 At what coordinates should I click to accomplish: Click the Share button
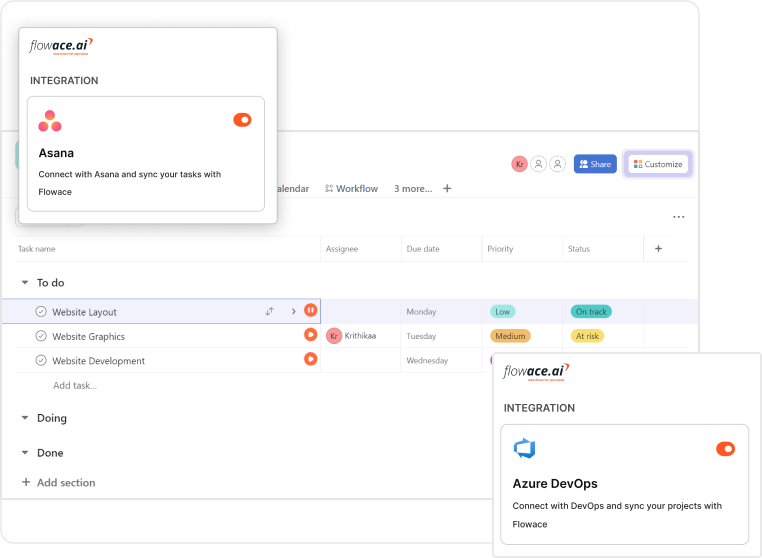[595, 164]
